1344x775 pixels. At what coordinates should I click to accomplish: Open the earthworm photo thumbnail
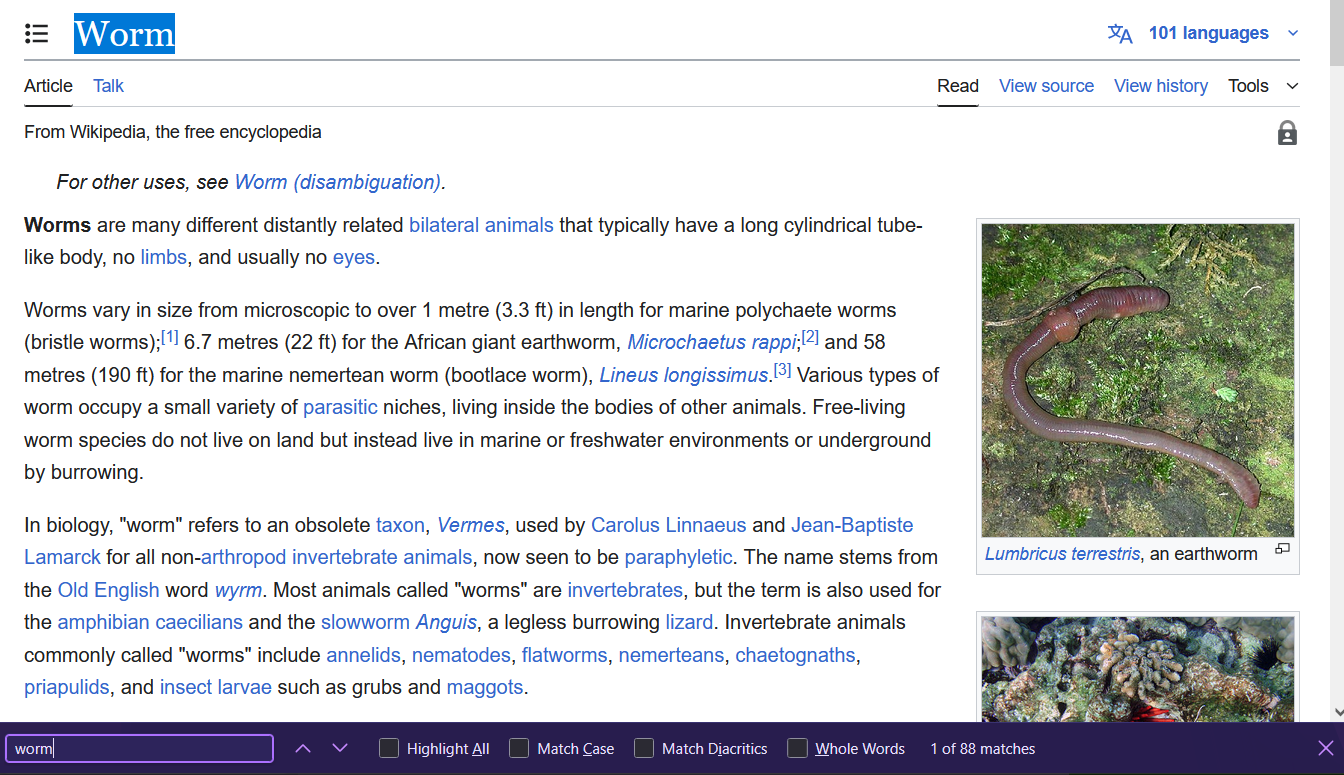coord(1137,380)
